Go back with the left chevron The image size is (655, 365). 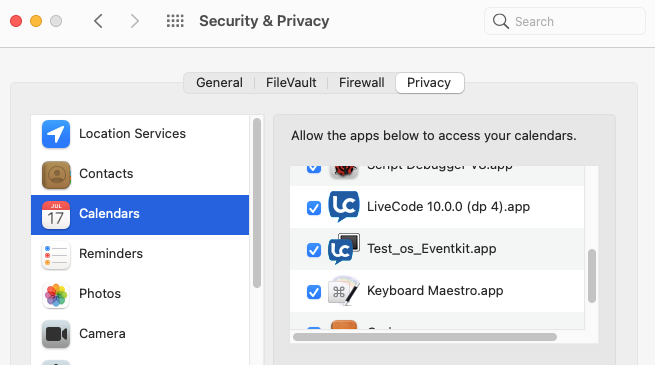tap(98, 21)
